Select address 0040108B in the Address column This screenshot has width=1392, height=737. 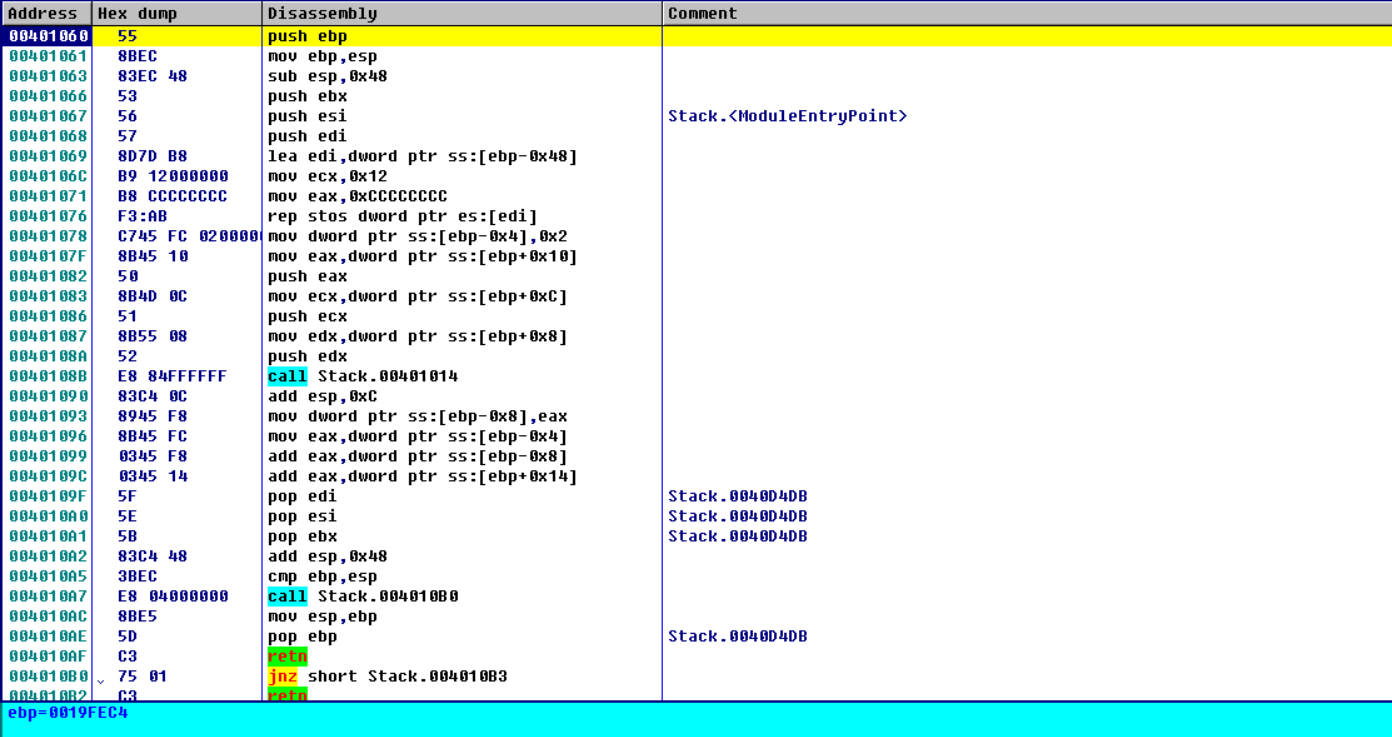pos(48,376)
